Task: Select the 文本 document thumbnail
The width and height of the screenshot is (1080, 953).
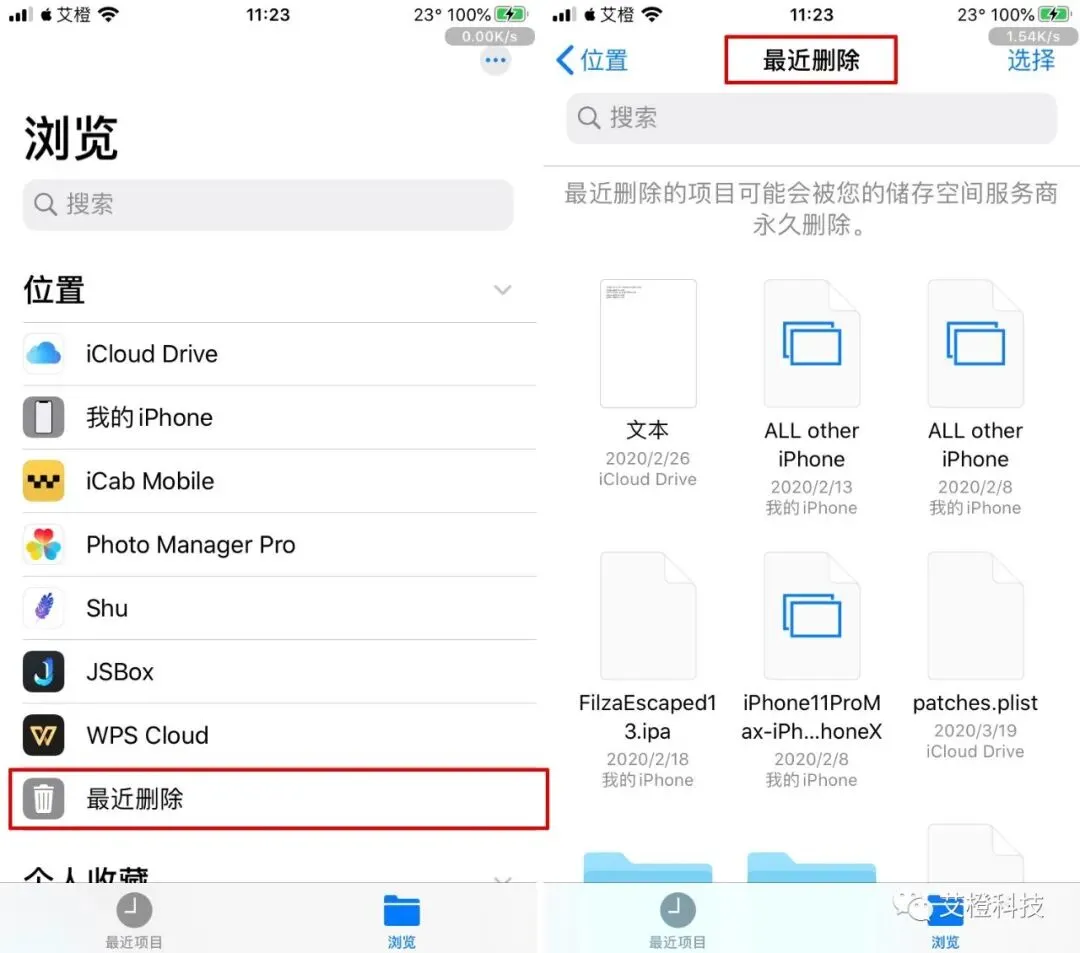Action: coord(647,344)
